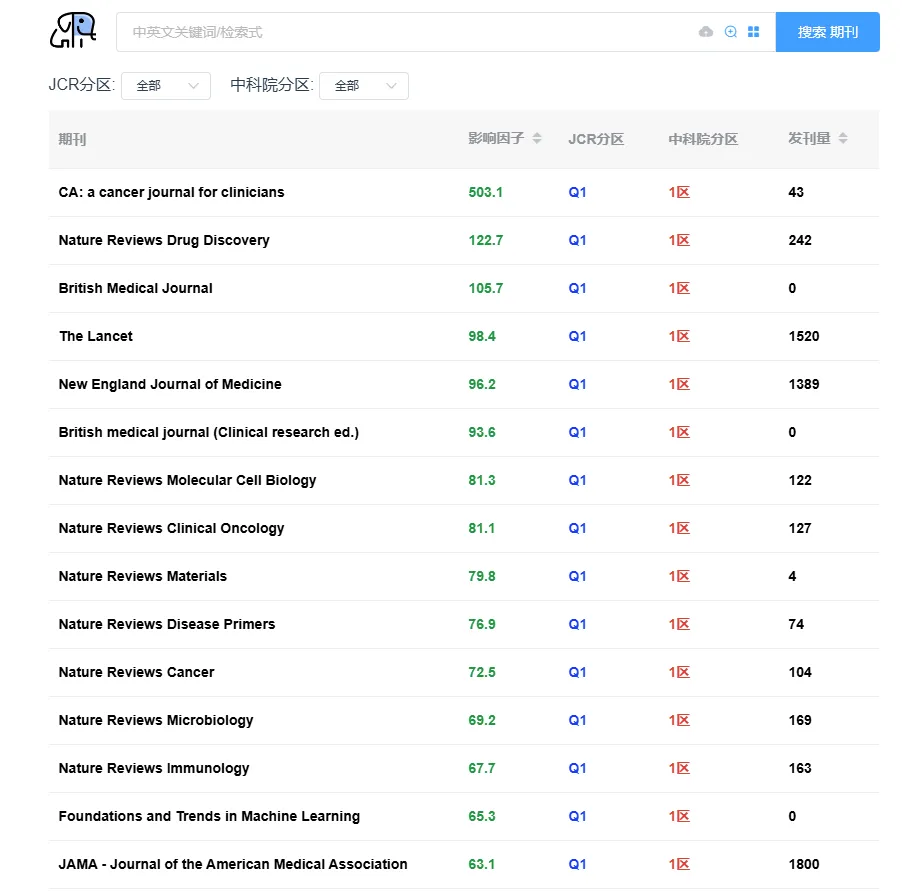The width and height of the screenshot is (902, 891).
Task: Focus the keyword search input field
Action: (408, 32)
